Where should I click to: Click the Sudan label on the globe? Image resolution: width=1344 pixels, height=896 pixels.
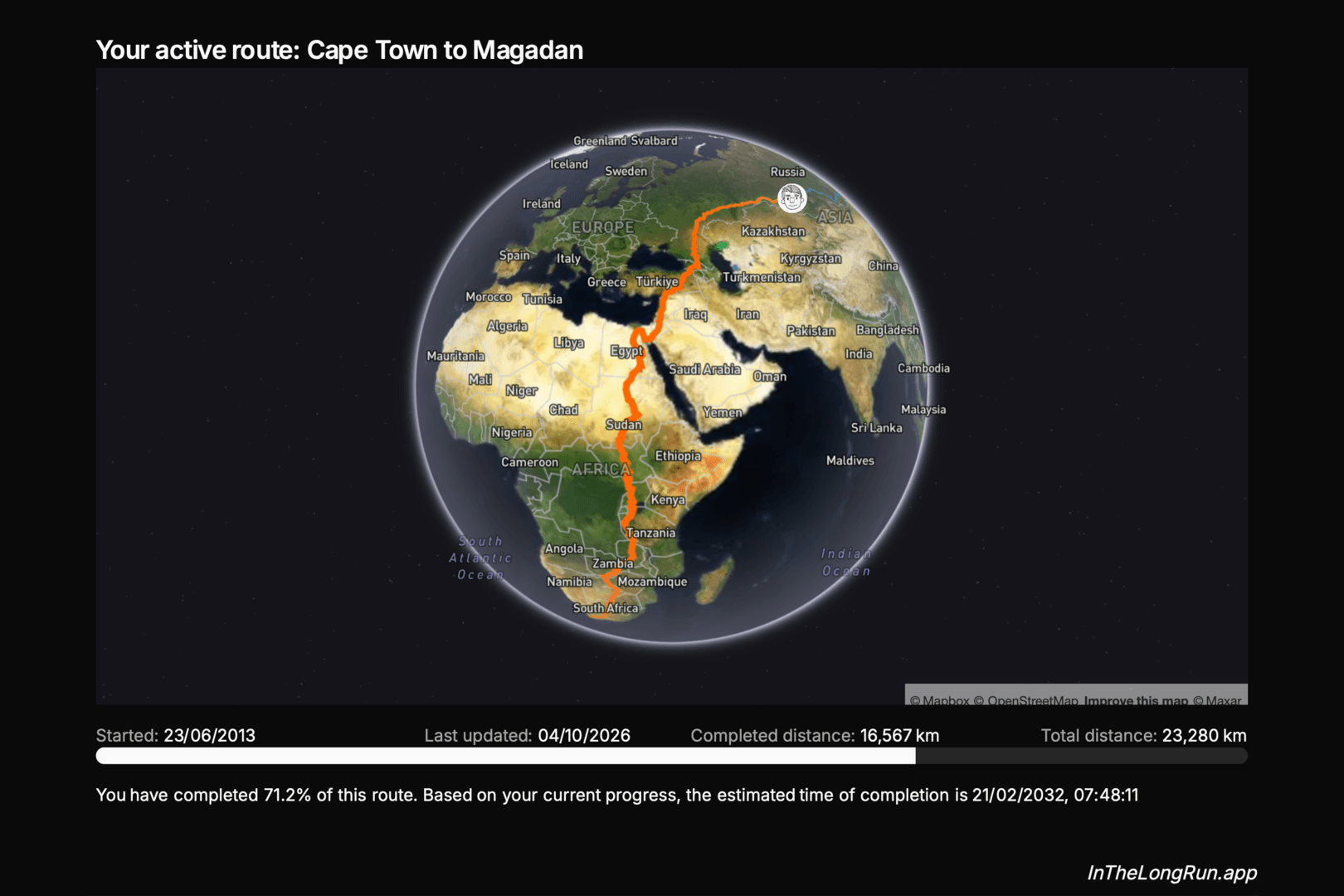623,425
